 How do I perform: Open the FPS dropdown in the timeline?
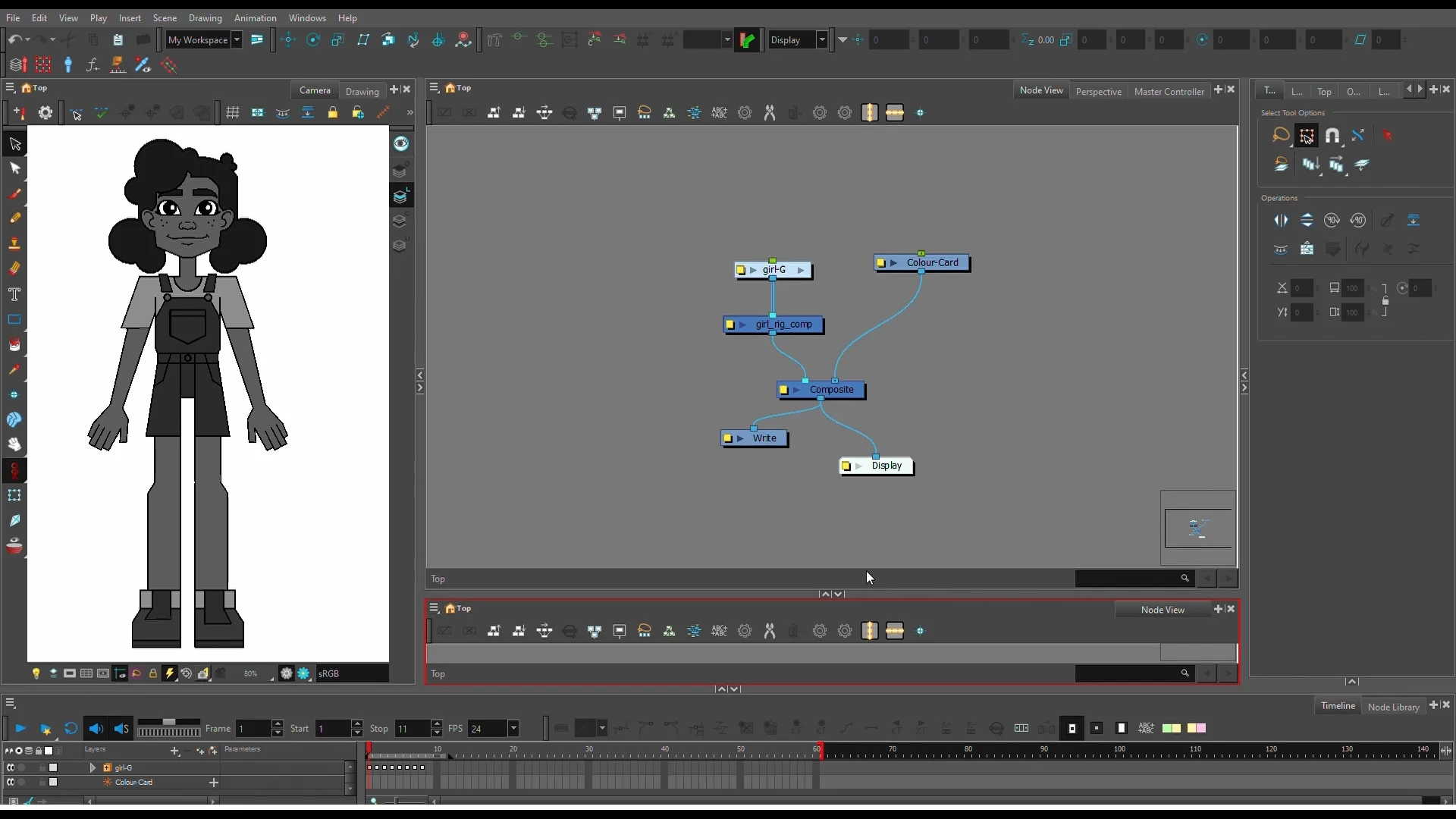coord(514,728)
